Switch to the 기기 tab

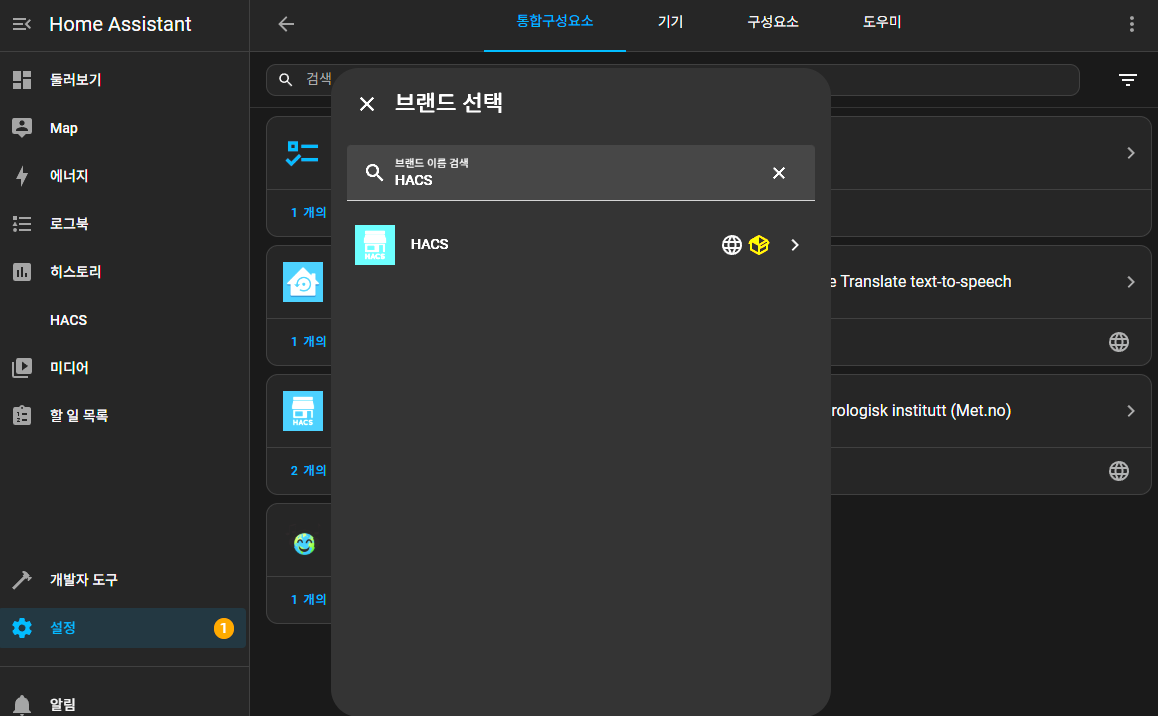671,22
